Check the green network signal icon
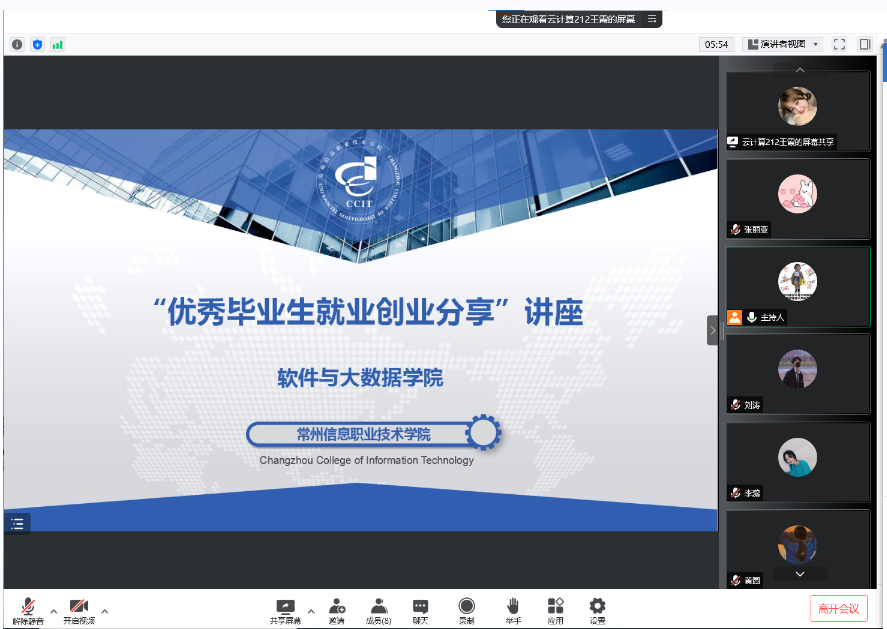This screenshot has height=629, width=887. [x=57, y=45]
